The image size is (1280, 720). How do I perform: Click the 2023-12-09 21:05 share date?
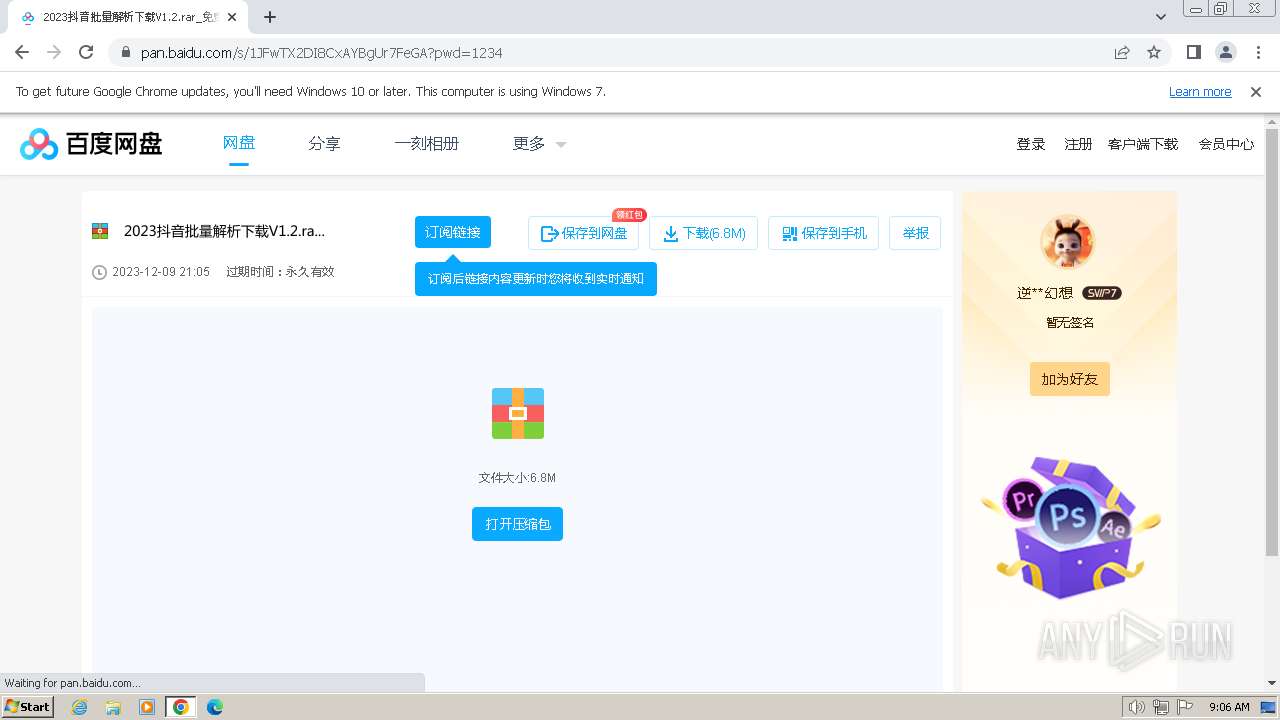point(161,272)
